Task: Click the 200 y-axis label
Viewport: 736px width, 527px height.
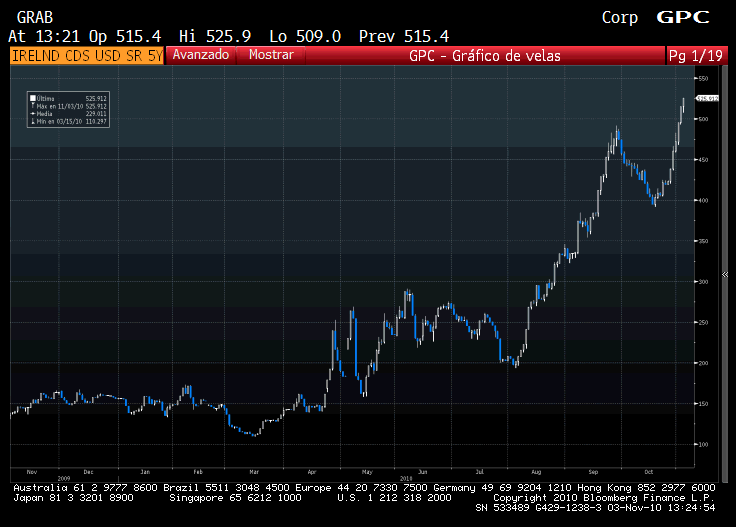Action: pyautogui.click(x=703, y=363)
